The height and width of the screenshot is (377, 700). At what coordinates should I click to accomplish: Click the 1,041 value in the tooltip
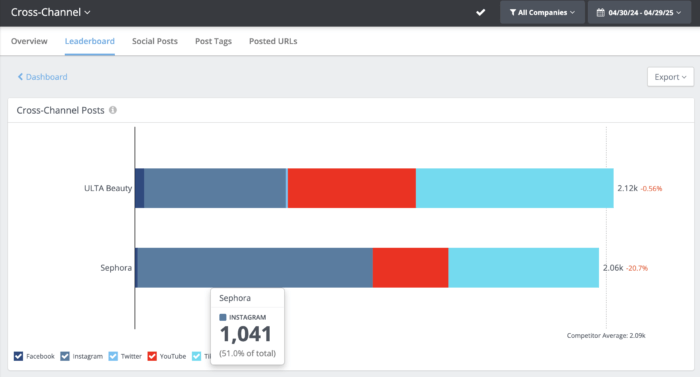coord(246,334)
